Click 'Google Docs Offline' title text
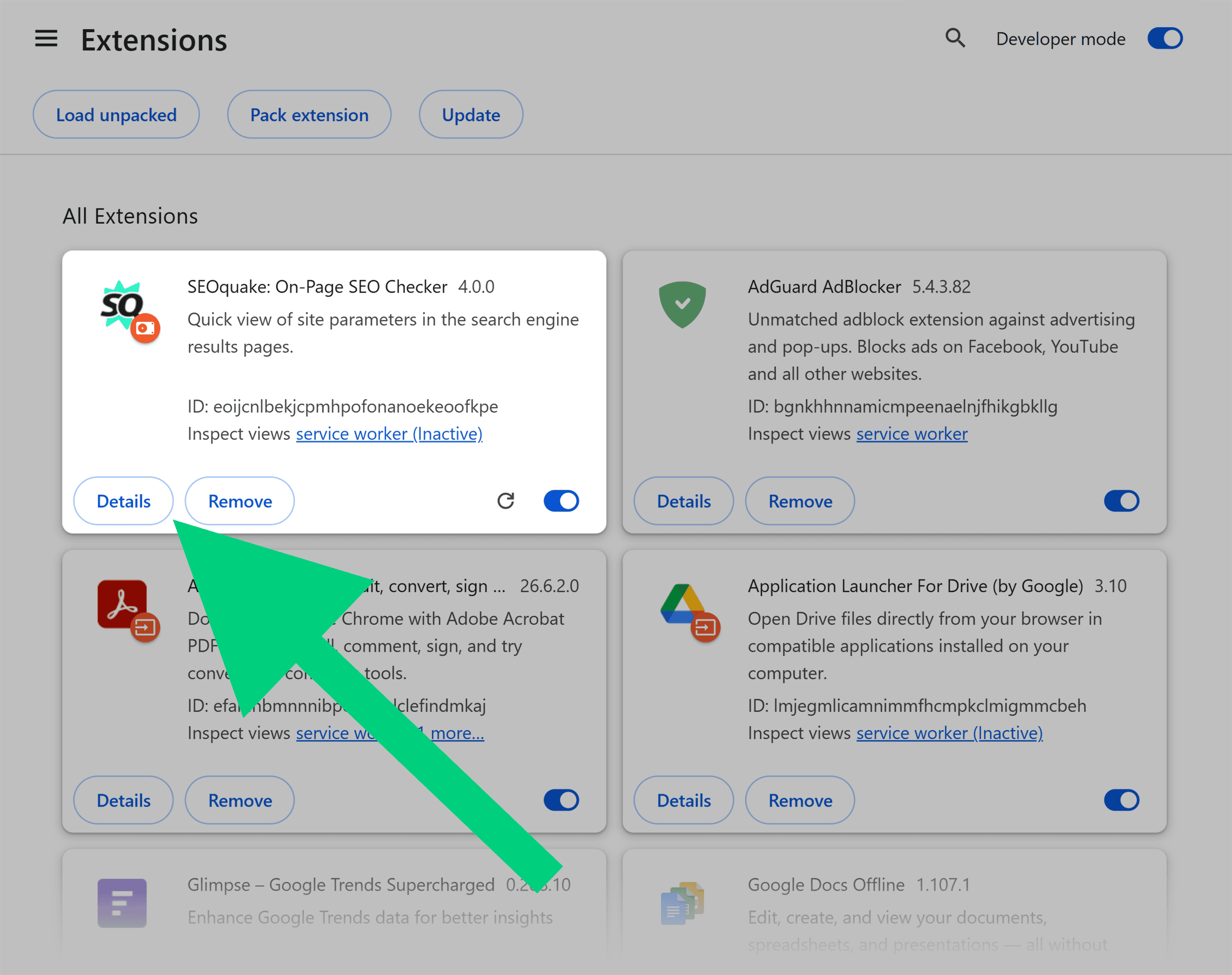This screenshot has width=1232, height=975. tap(826, 884)
